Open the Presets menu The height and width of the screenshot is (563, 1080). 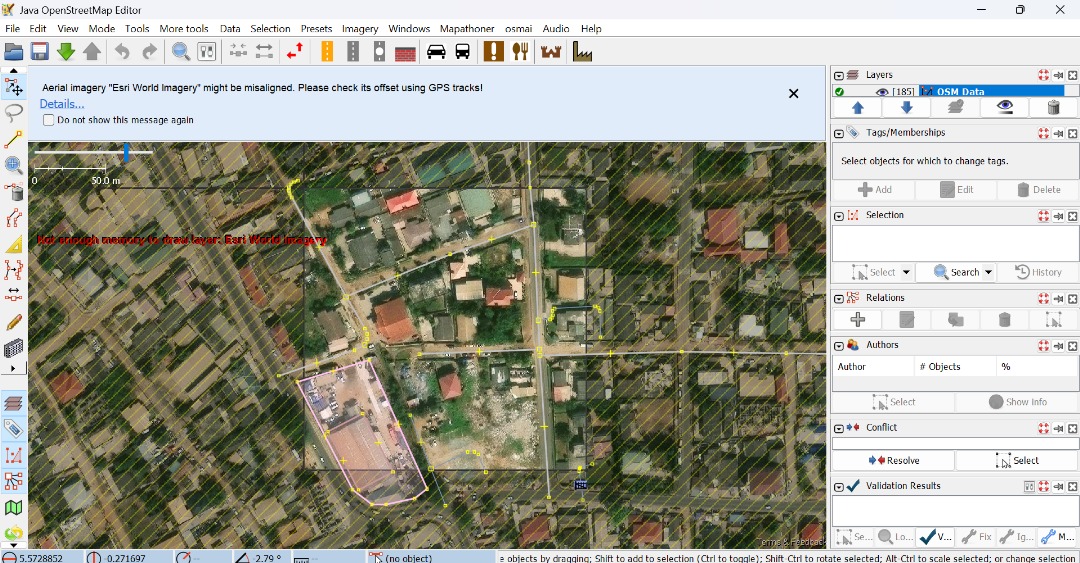316,28
